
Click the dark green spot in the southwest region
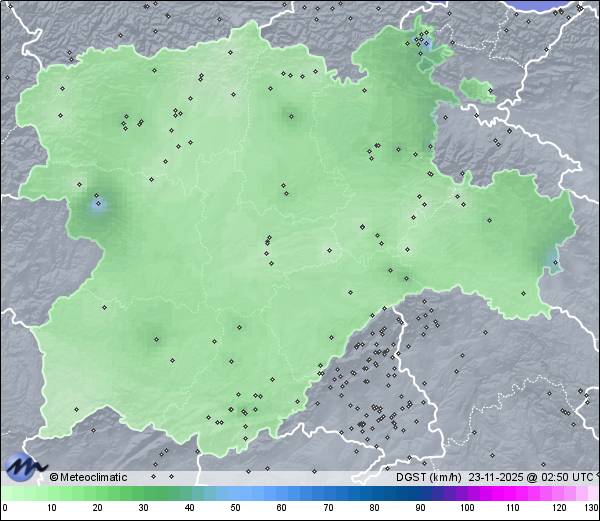tap(155, 339)
